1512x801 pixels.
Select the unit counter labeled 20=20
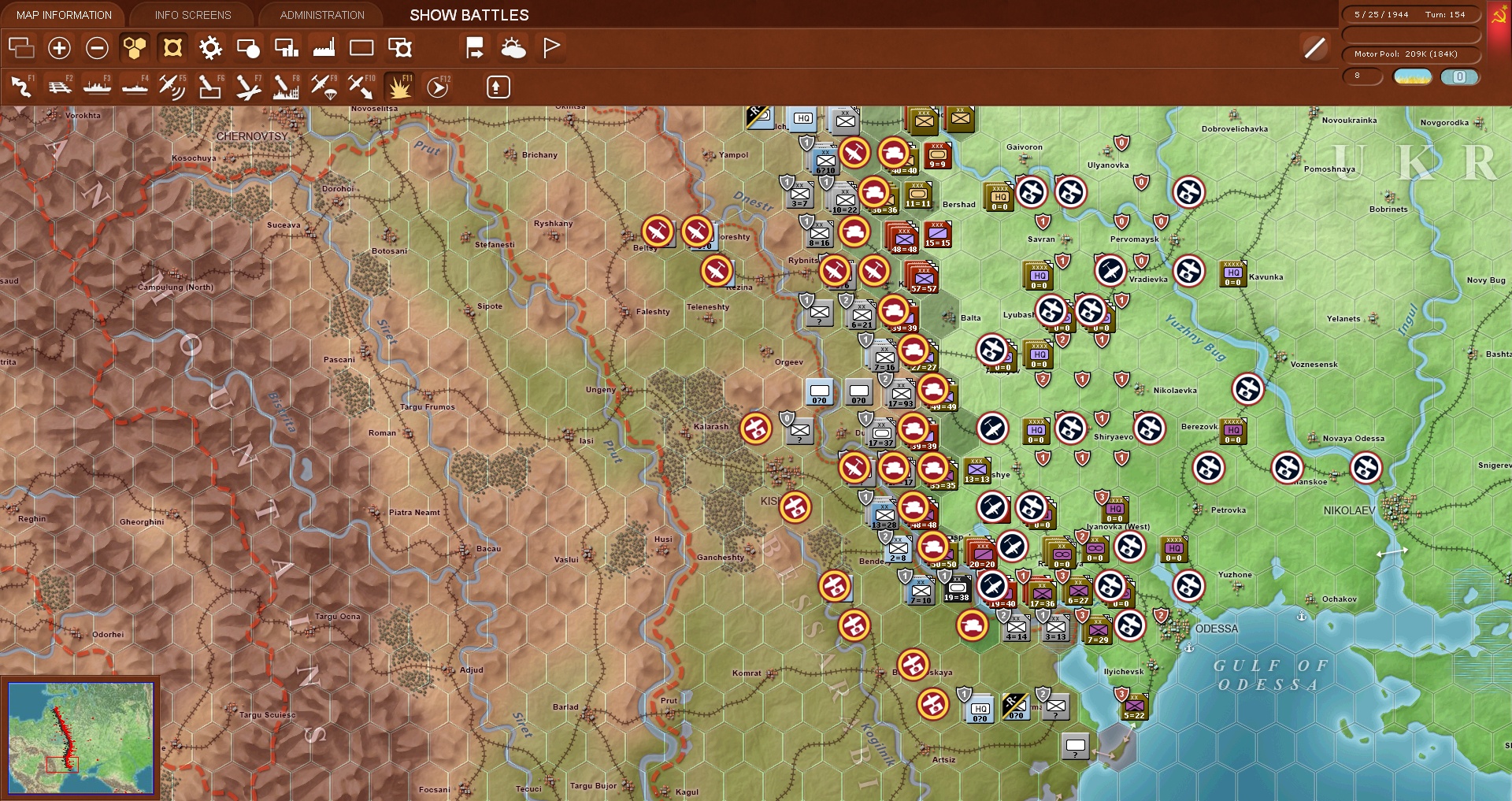tap(982, 554)
